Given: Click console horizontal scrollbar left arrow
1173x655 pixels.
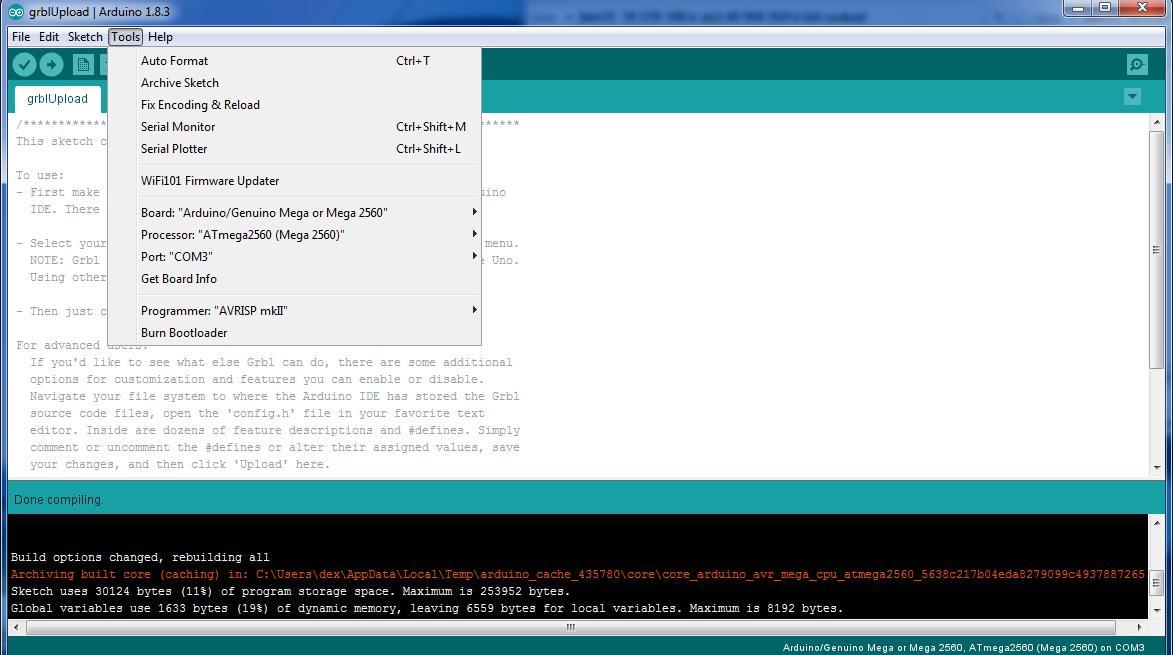Looking at the screenshot, I should (x=16, y=627).
